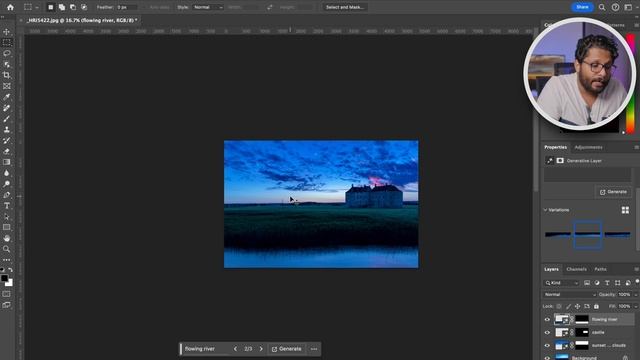640x360 pixels.
Task: Hide the castle layer
Action: tap(547, 333)
